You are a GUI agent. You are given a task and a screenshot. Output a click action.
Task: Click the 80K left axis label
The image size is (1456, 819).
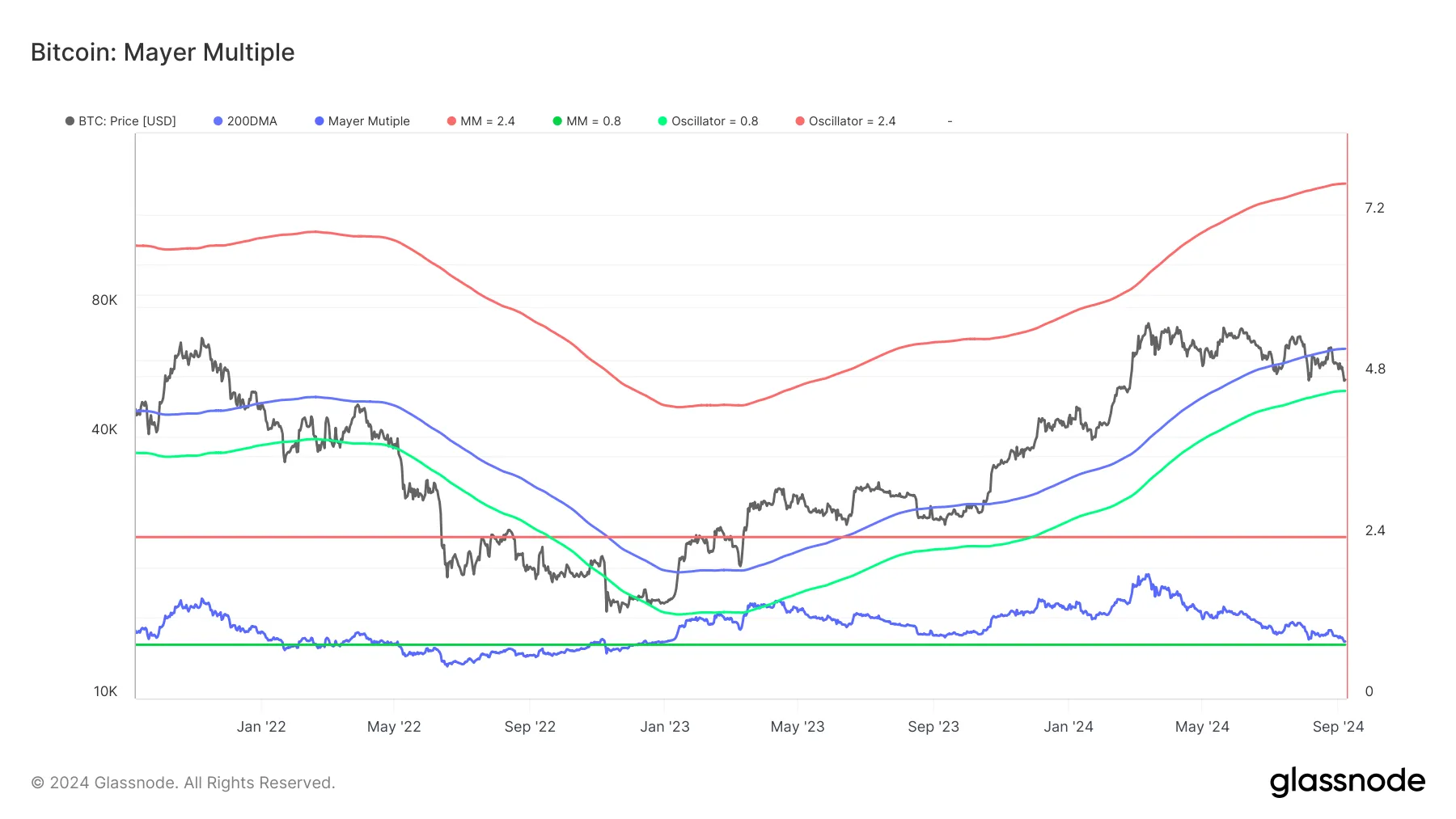104,300
